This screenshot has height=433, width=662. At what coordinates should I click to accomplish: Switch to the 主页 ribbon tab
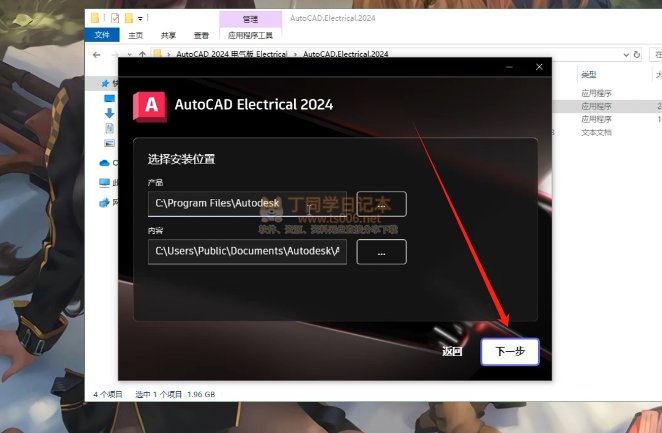136,35
